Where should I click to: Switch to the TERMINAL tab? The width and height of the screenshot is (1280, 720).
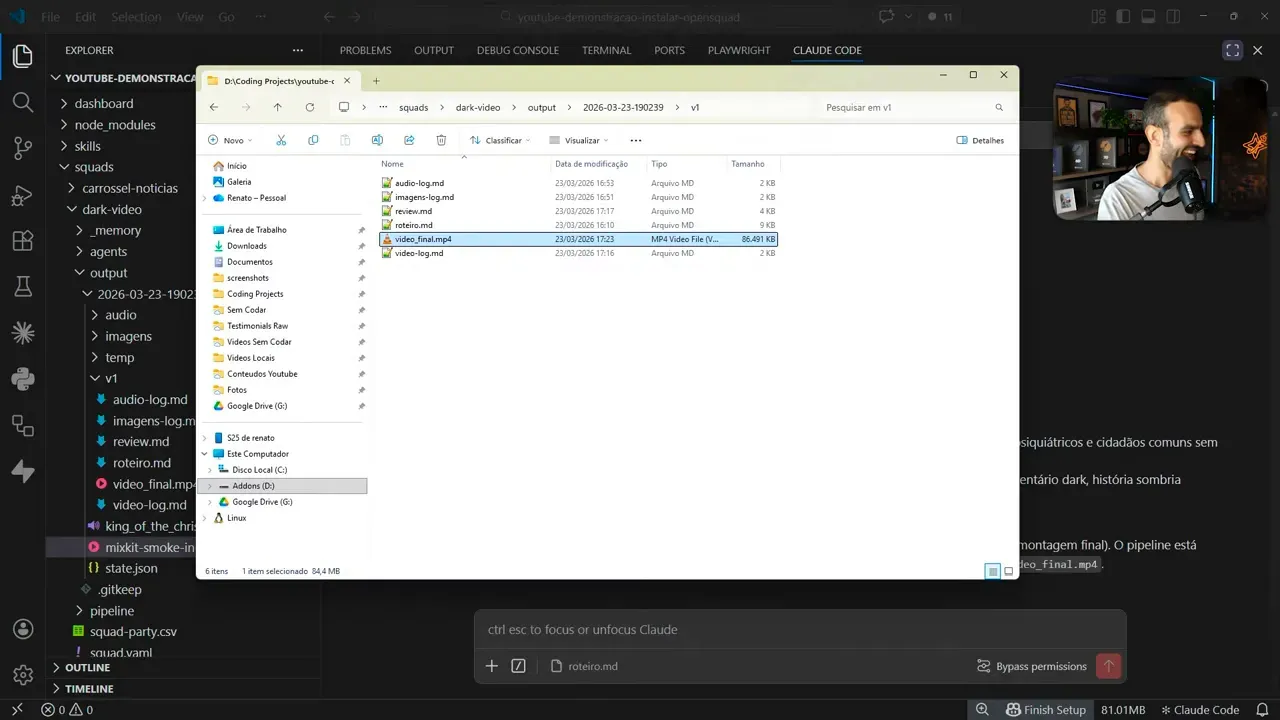[606, 50]
